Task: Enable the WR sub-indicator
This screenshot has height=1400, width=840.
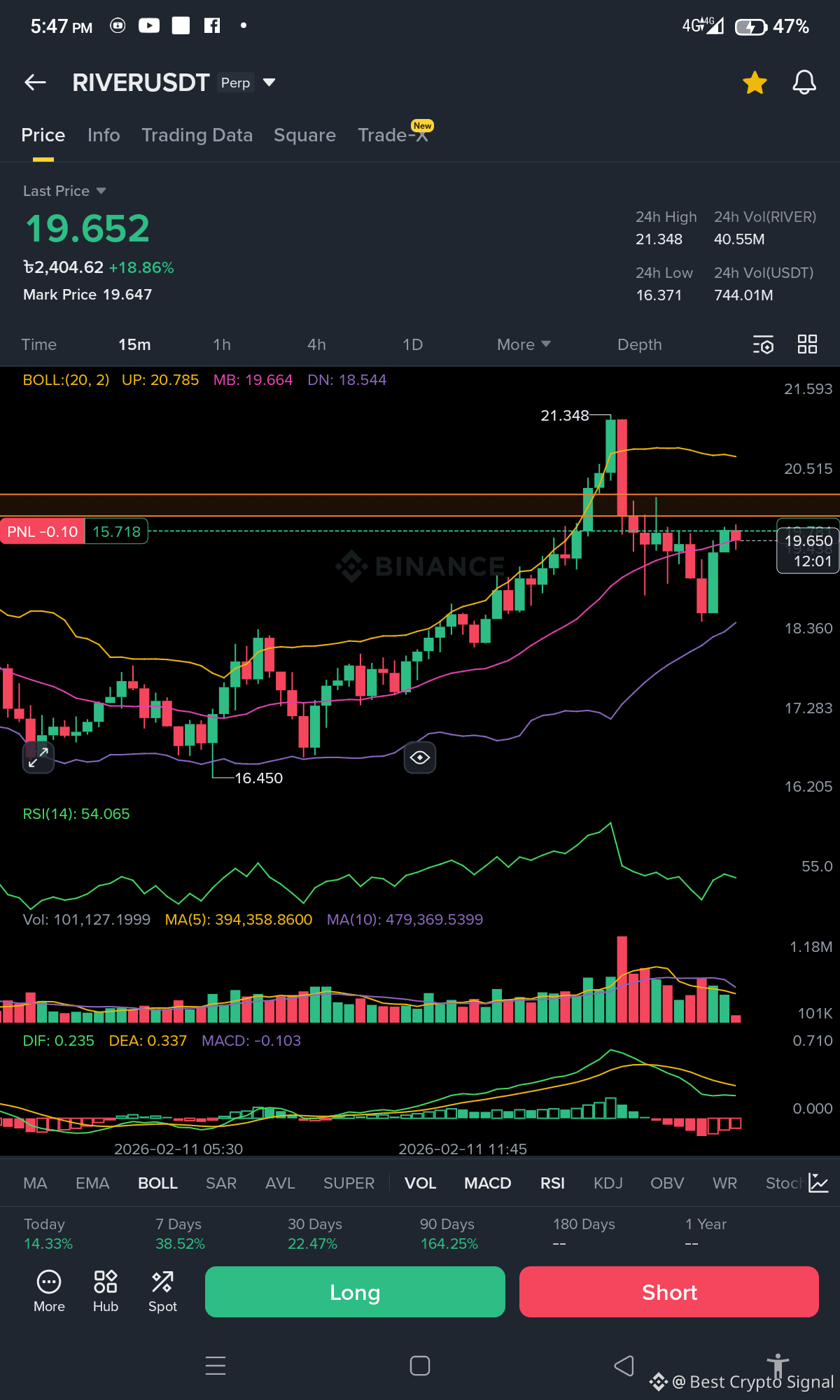Action: tap(724, 1183)
